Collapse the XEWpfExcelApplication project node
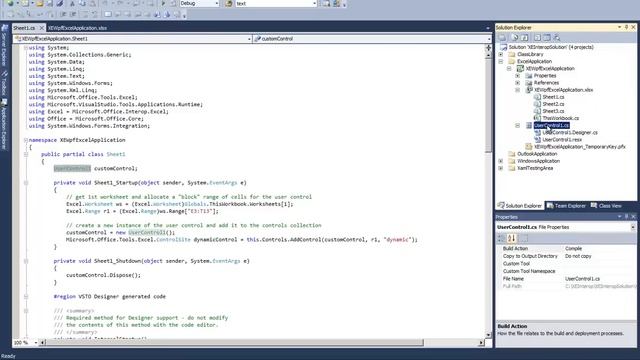The width and height of the screenshot is (640, 360). (509, 69)
